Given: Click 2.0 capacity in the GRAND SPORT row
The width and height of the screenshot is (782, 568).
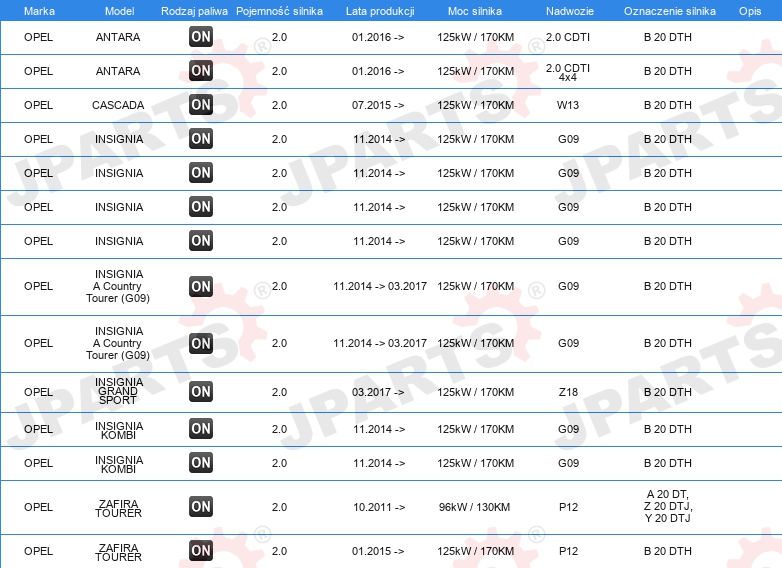Looking at the screenshot, I should [279, 392].
